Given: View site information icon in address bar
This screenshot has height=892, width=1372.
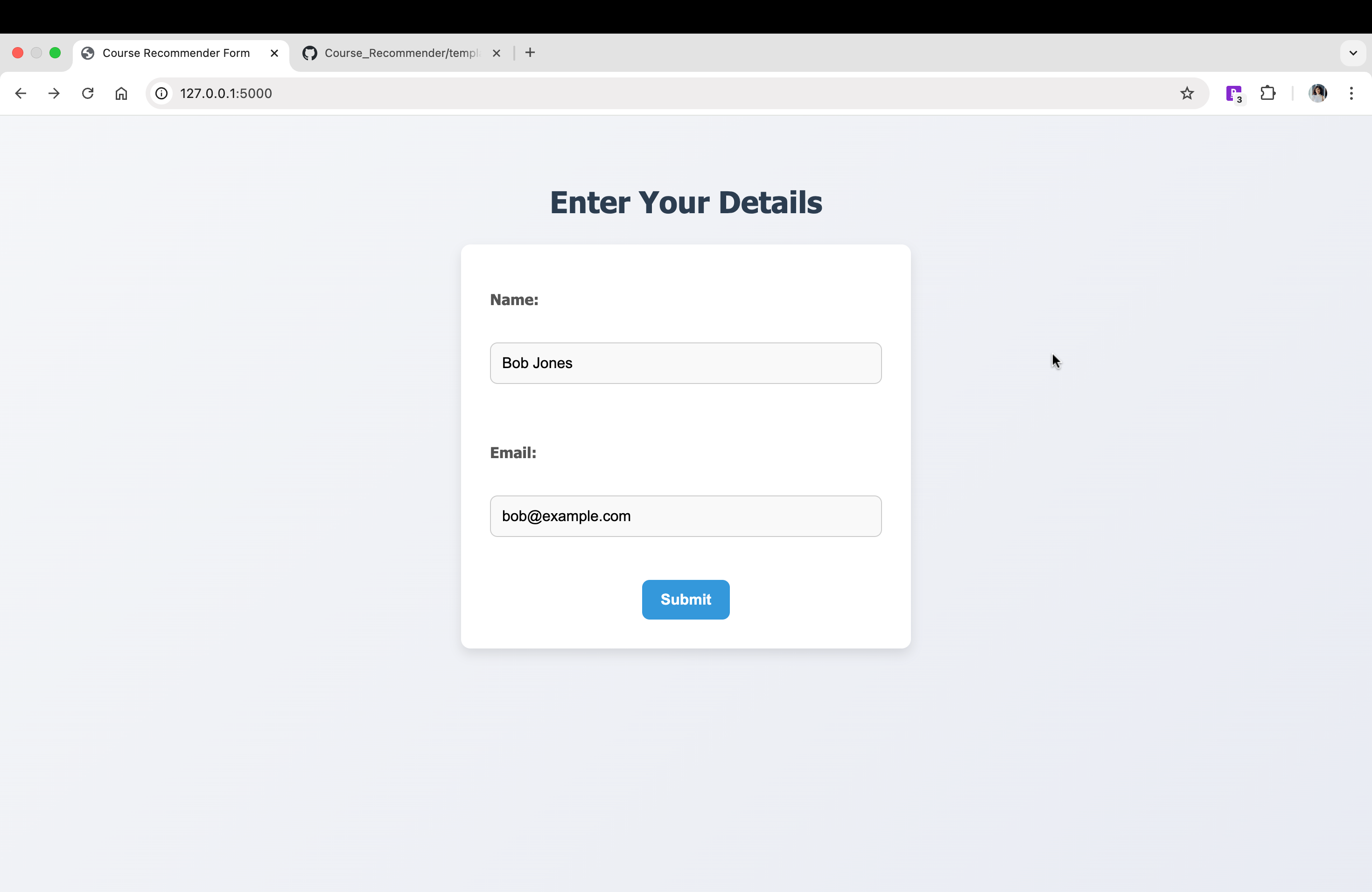Looking at the screenshot, I should point(162,93).
